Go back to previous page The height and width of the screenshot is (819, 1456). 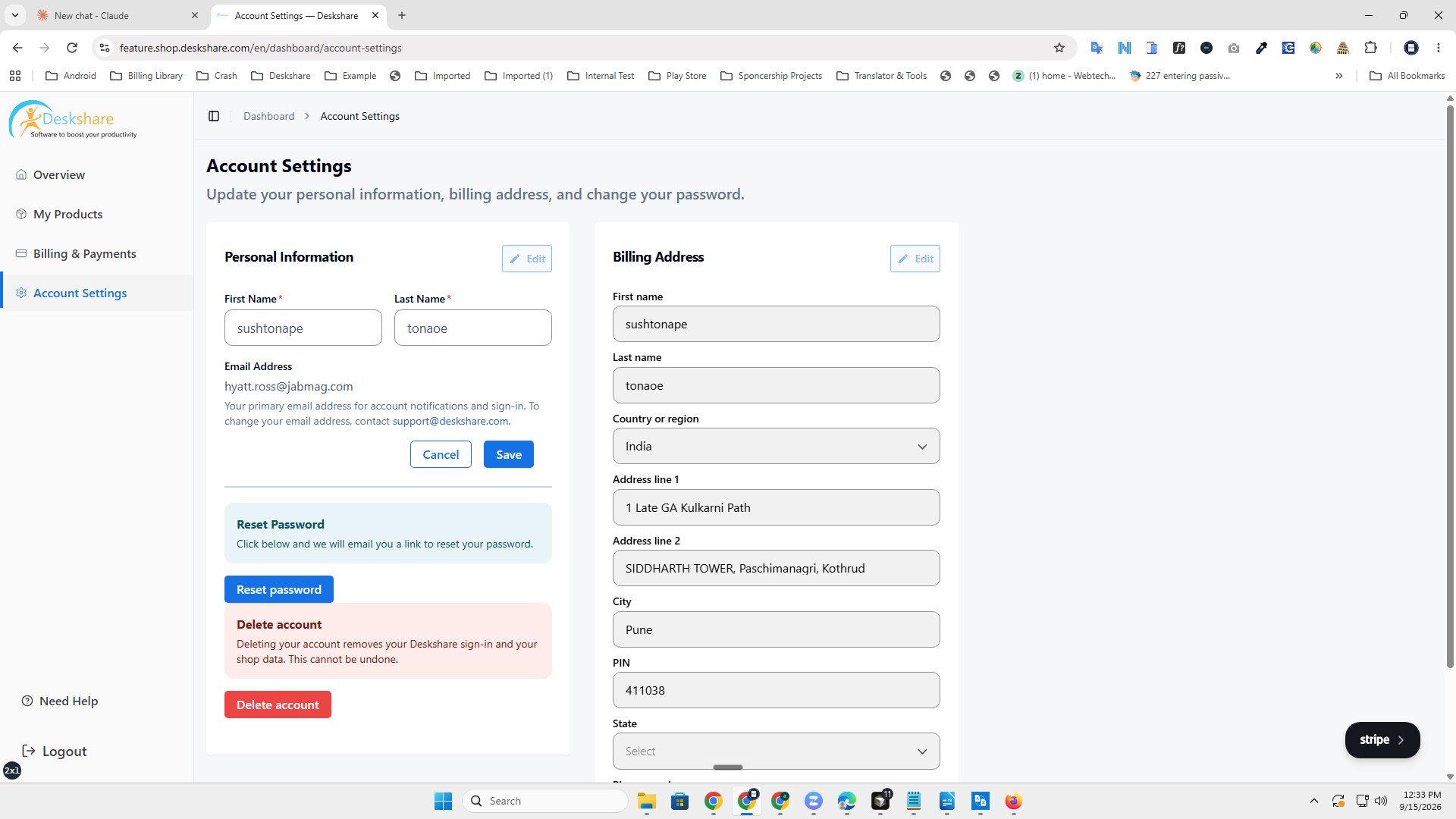17,48
